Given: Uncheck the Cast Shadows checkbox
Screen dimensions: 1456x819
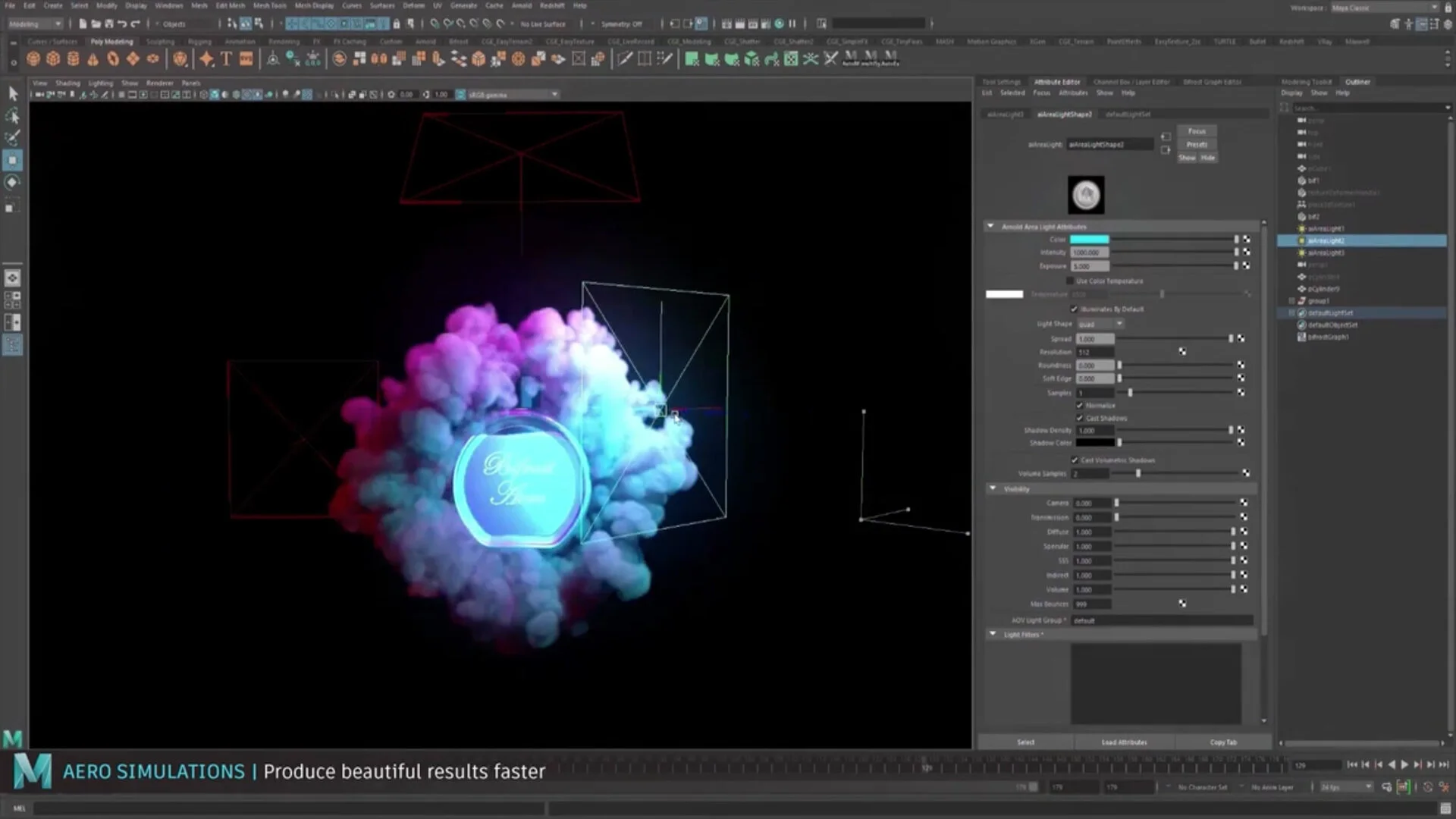Looking at the screenshot, I should [x=1080, y=418].
